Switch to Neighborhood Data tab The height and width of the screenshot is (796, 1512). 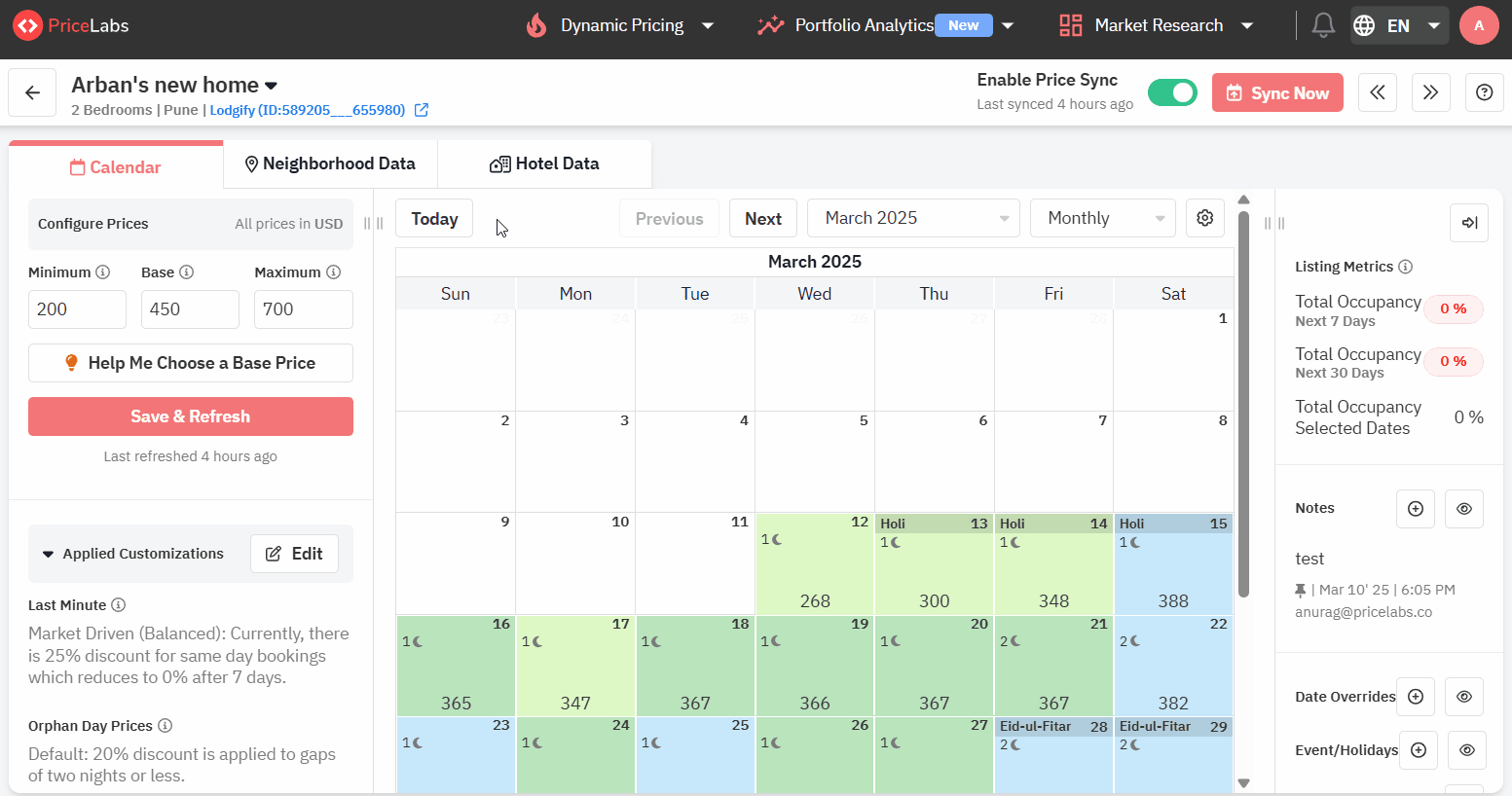[x=330, y=163]
